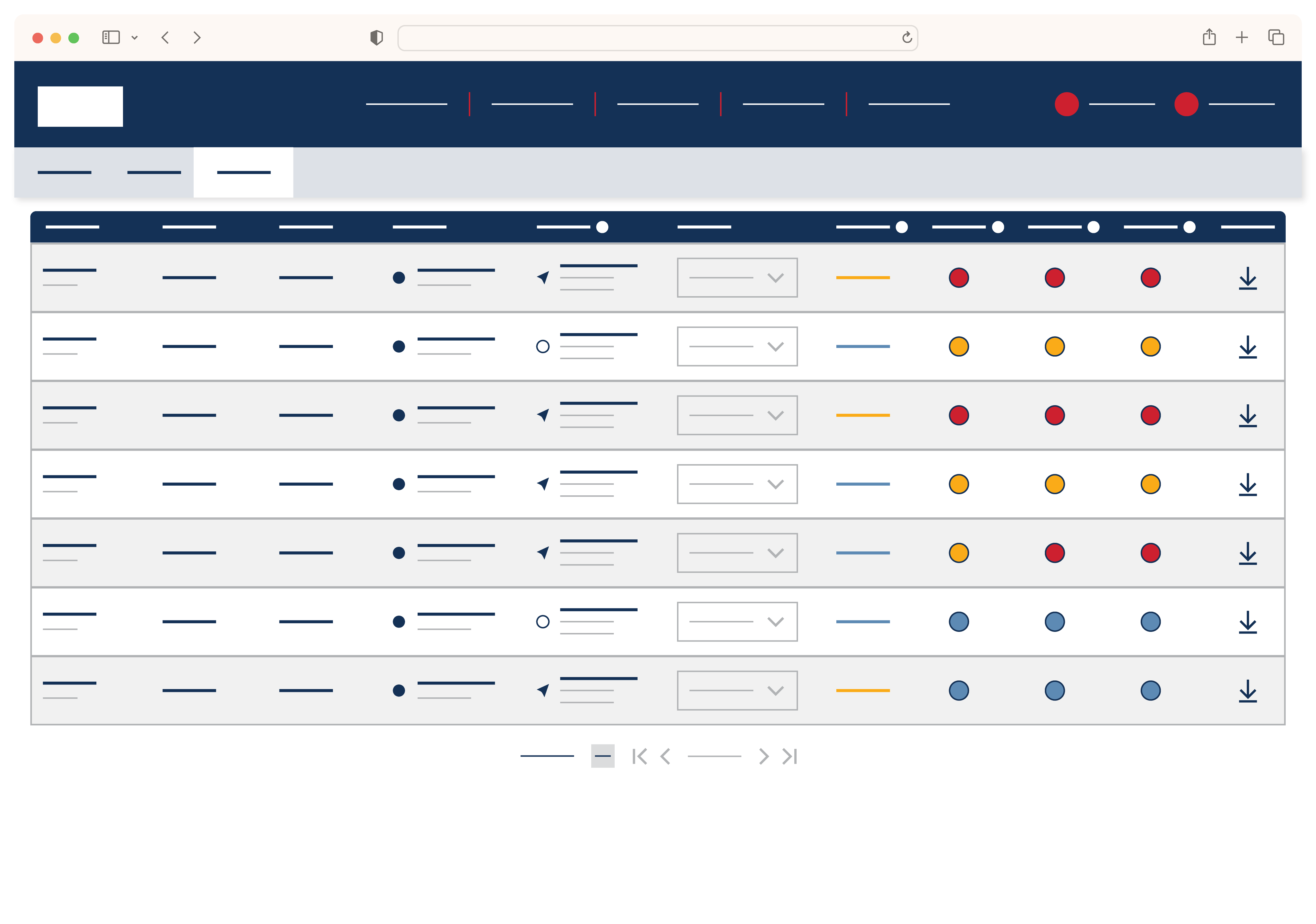Viewport: 1316px width, 924px height.
Task: Click the browser reload icon in address bar
Action: pyautogui.click(x=907, y=37)
